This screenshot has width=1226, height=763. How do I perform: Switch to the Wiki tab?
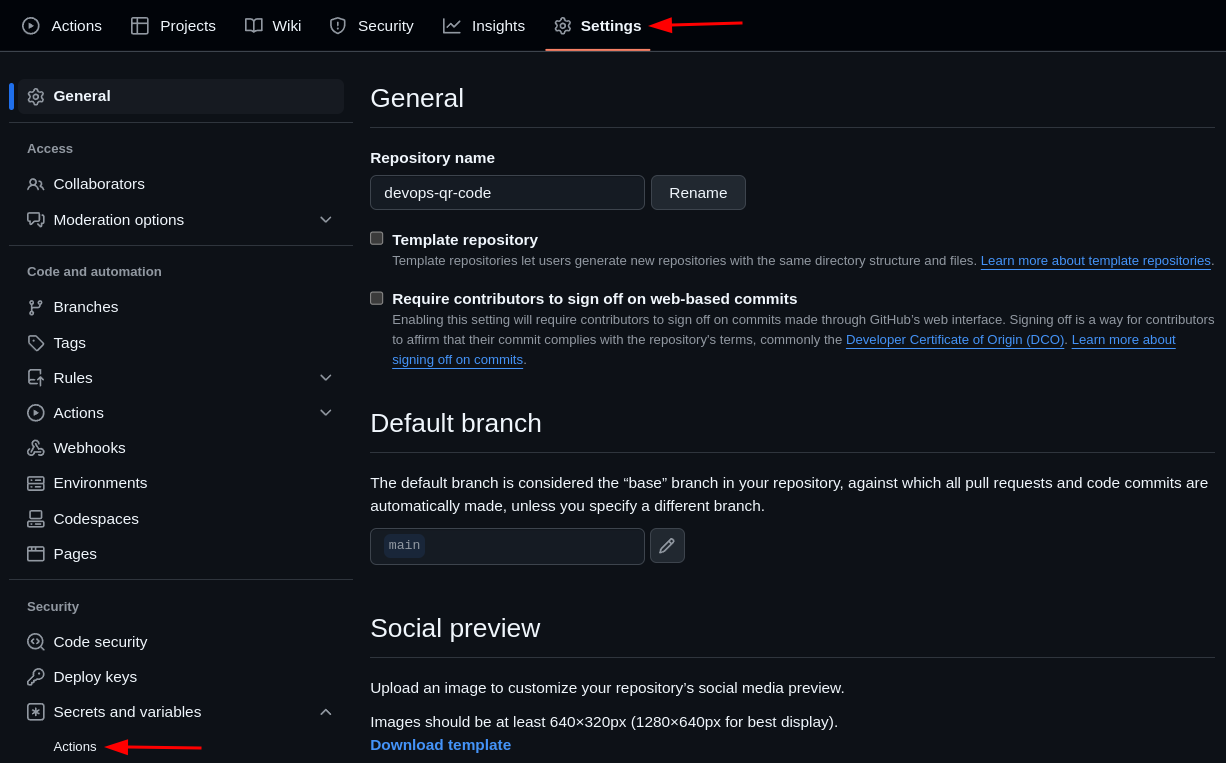tap(273, 26)
